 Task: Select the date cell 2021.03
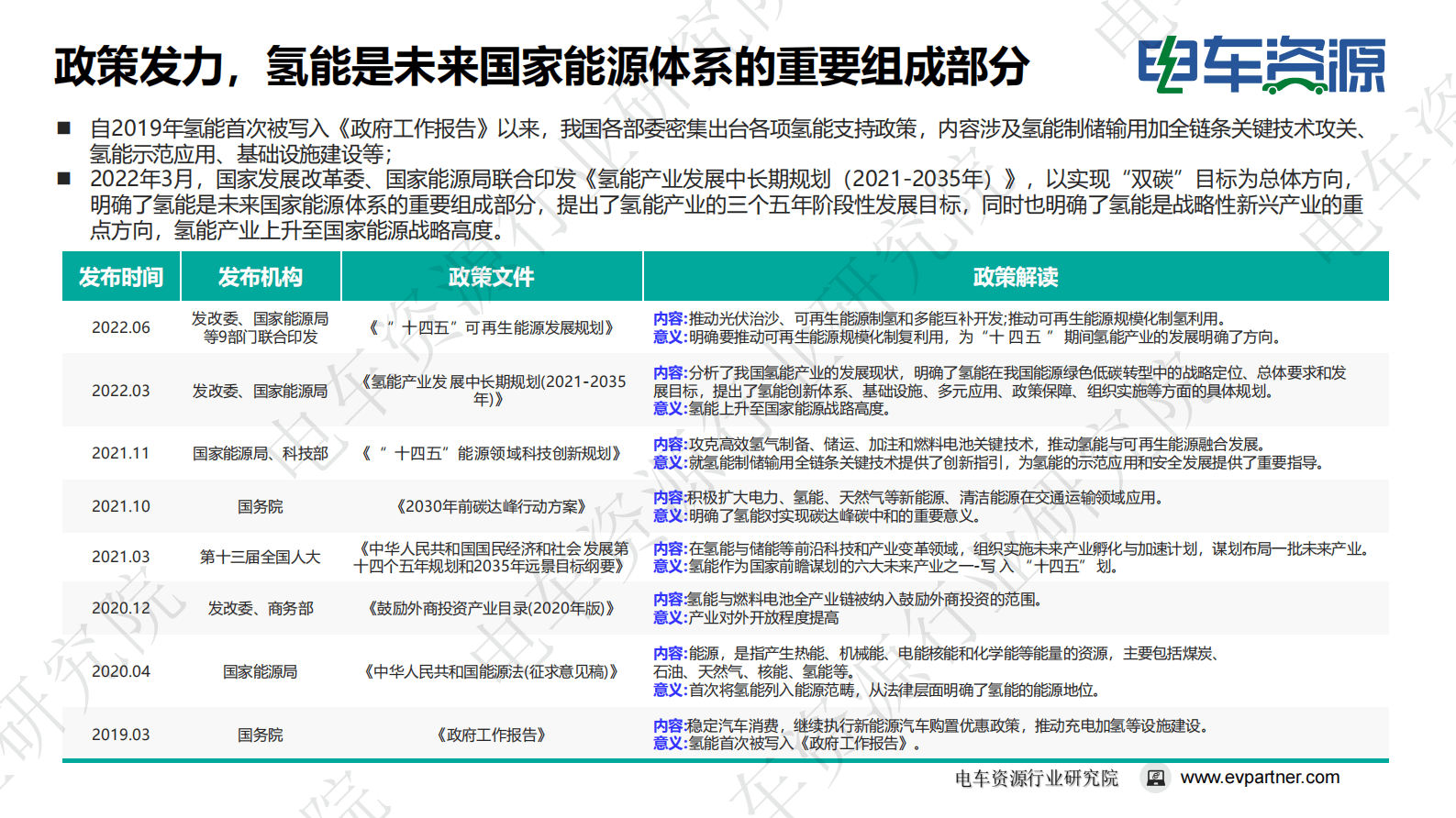121,557
